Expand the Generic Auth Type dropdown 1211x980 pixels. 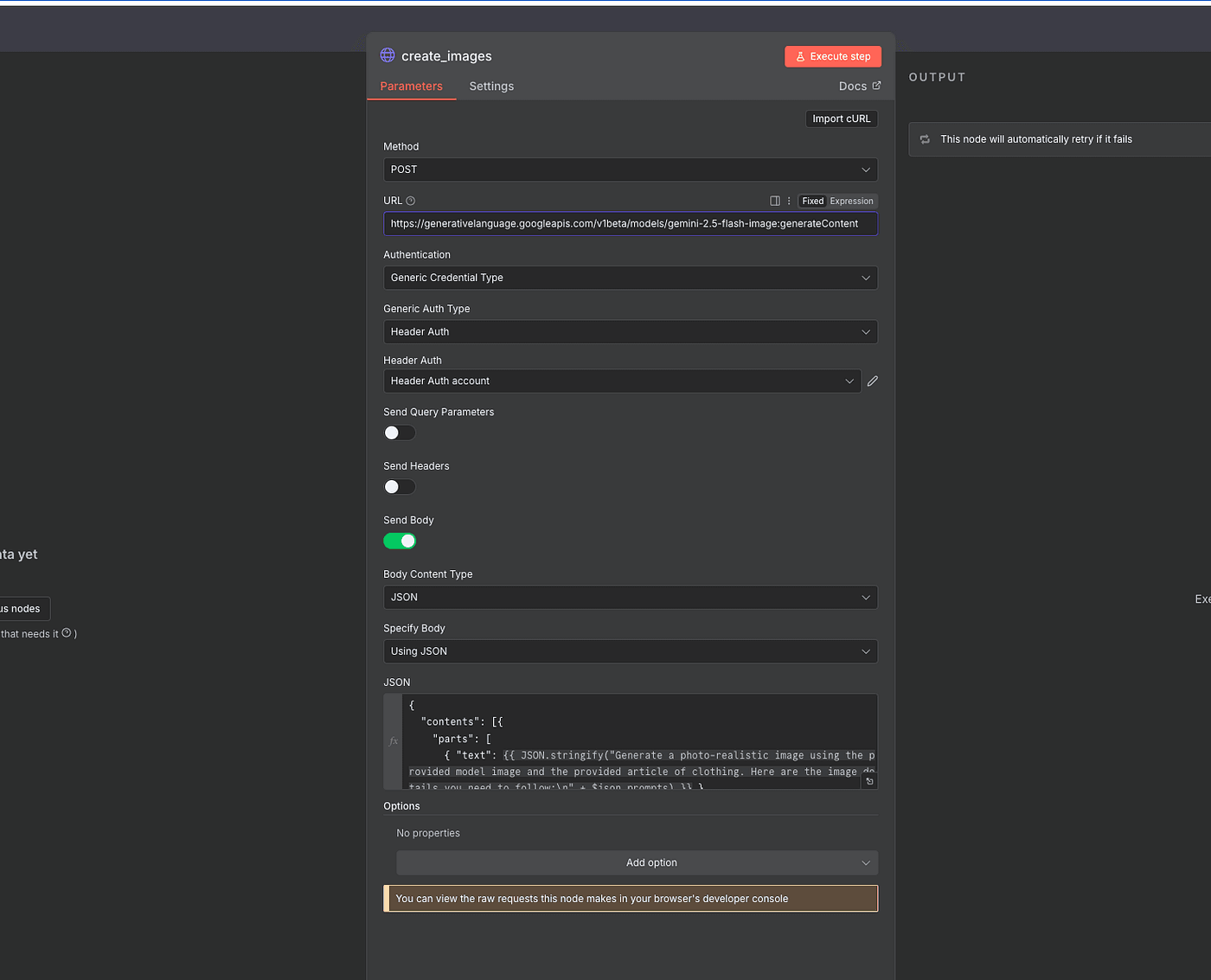630,332
